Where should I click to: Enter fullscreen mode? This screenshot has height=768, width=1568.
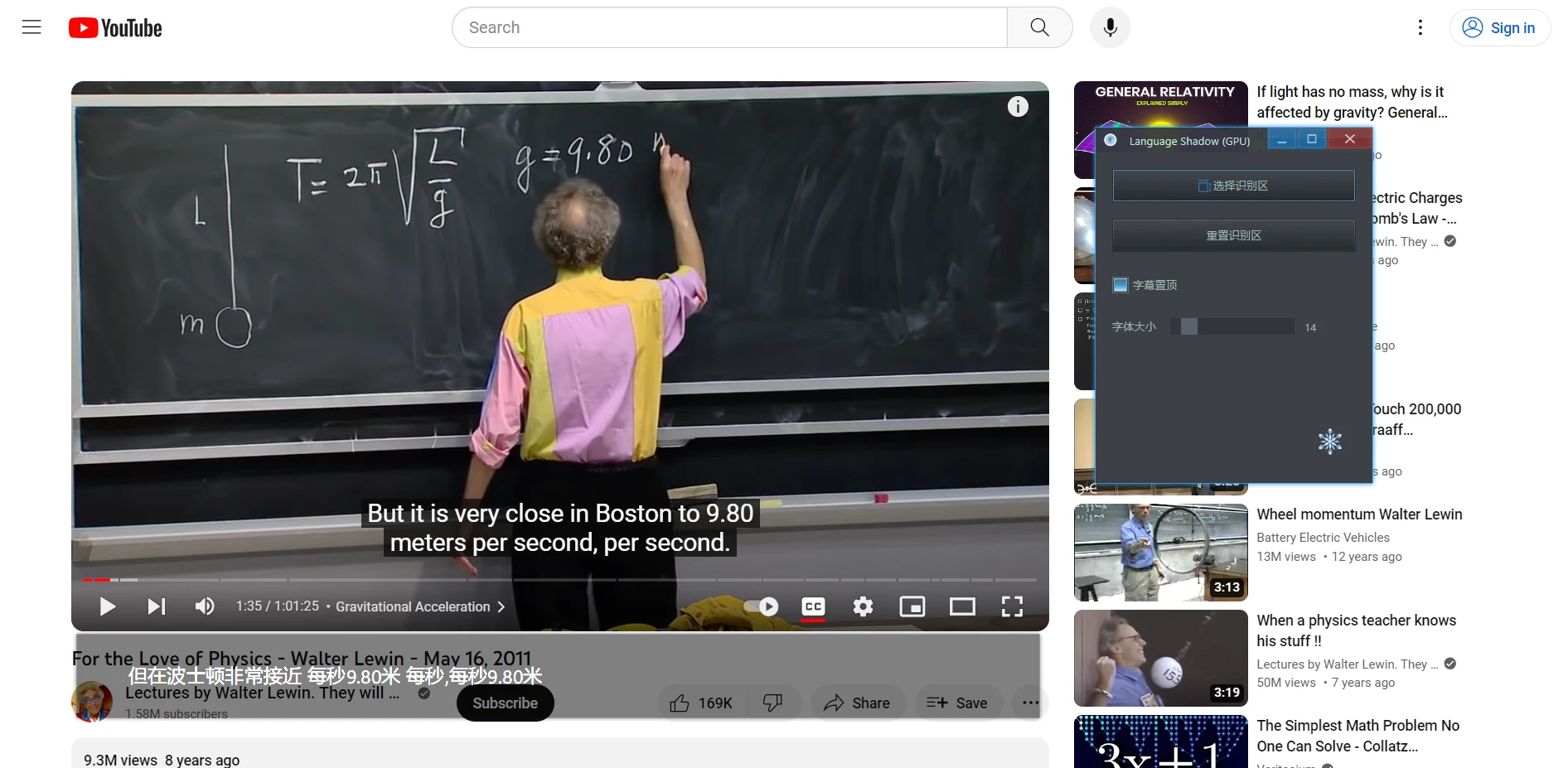(1012, 606)
